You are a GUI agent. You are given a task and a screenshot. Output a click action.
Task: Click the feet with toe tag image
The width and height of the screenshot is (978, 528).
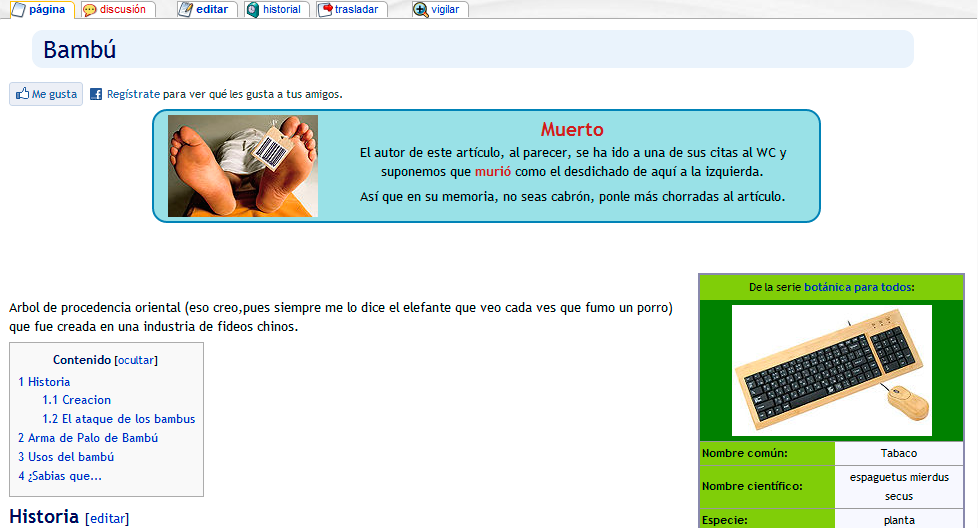click(243, 166)
